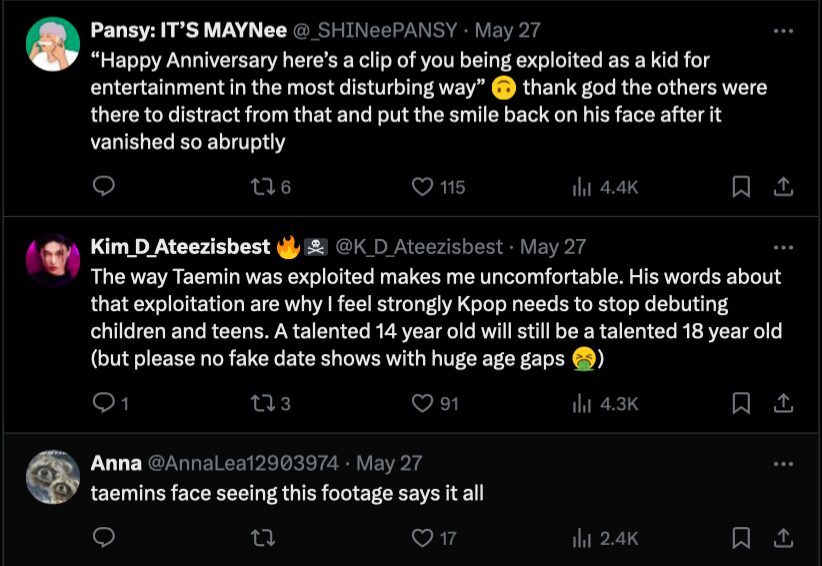
Task: Open the May 27 timestamp on Anna's tweet
Action: 390,463
